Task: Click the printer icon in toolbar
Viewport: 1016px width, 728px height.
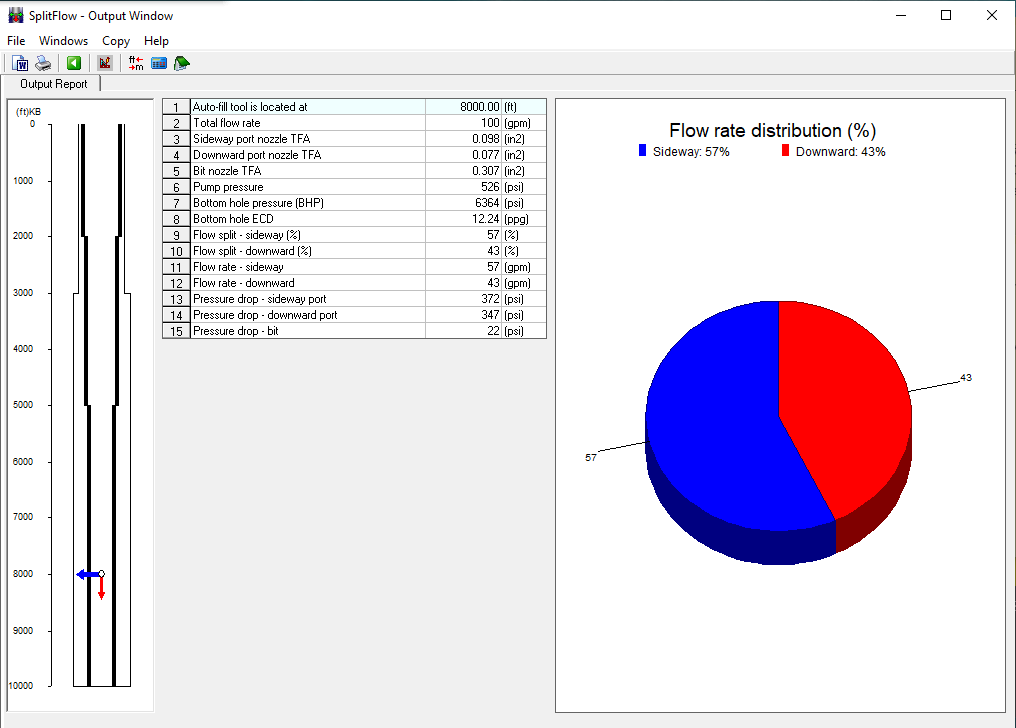Action: click(x=43, y=63)
